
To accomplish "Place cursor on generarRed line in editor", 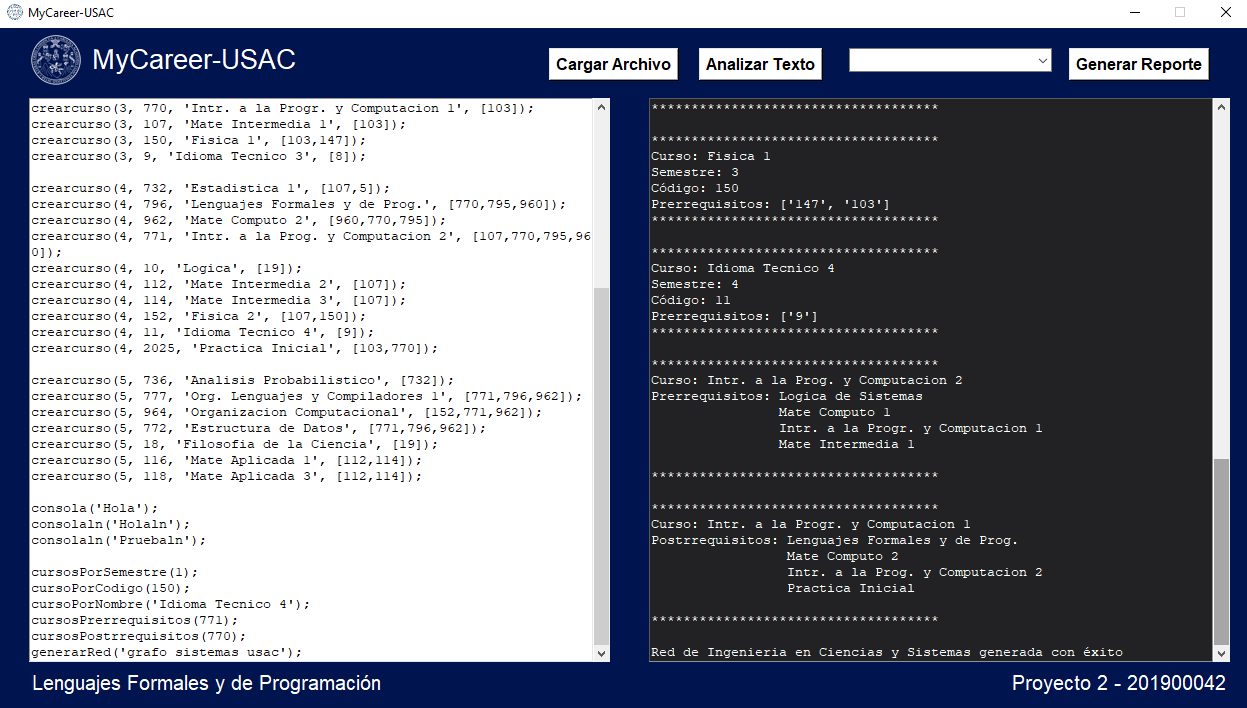I will click(166, 652).
